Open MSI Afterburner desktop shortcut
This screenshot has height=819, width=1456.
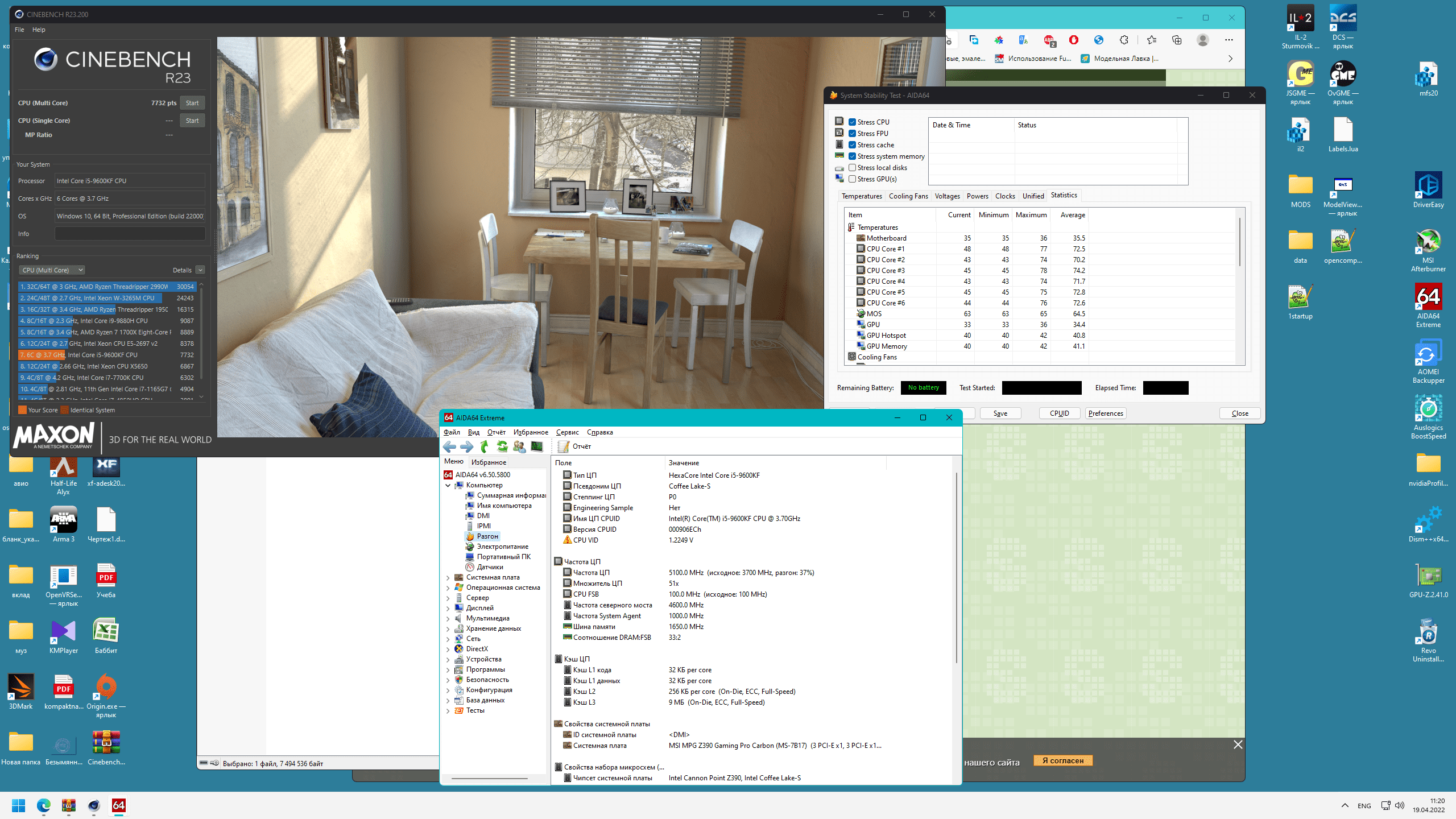click(1428, 250)
